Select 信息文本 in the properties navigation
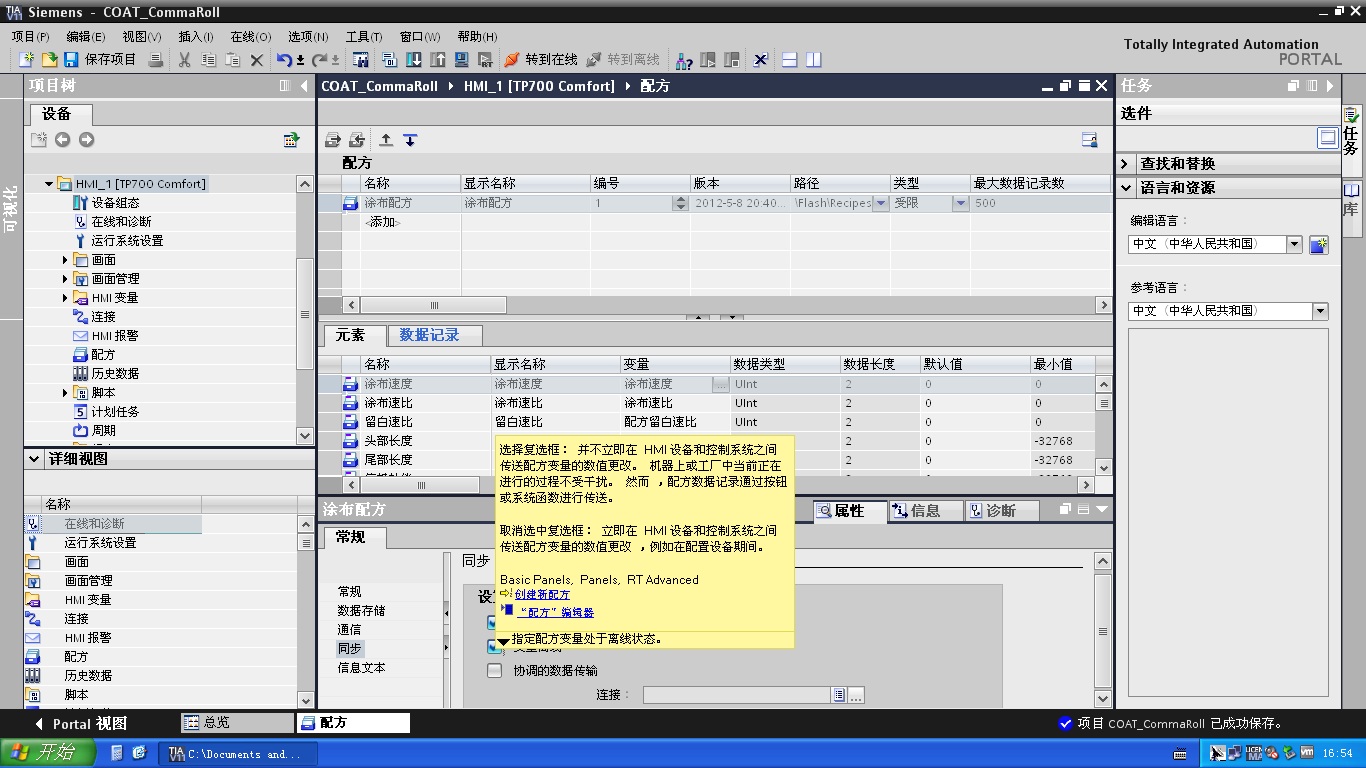Screen dimensions: 1366x768 click(361, 668)
